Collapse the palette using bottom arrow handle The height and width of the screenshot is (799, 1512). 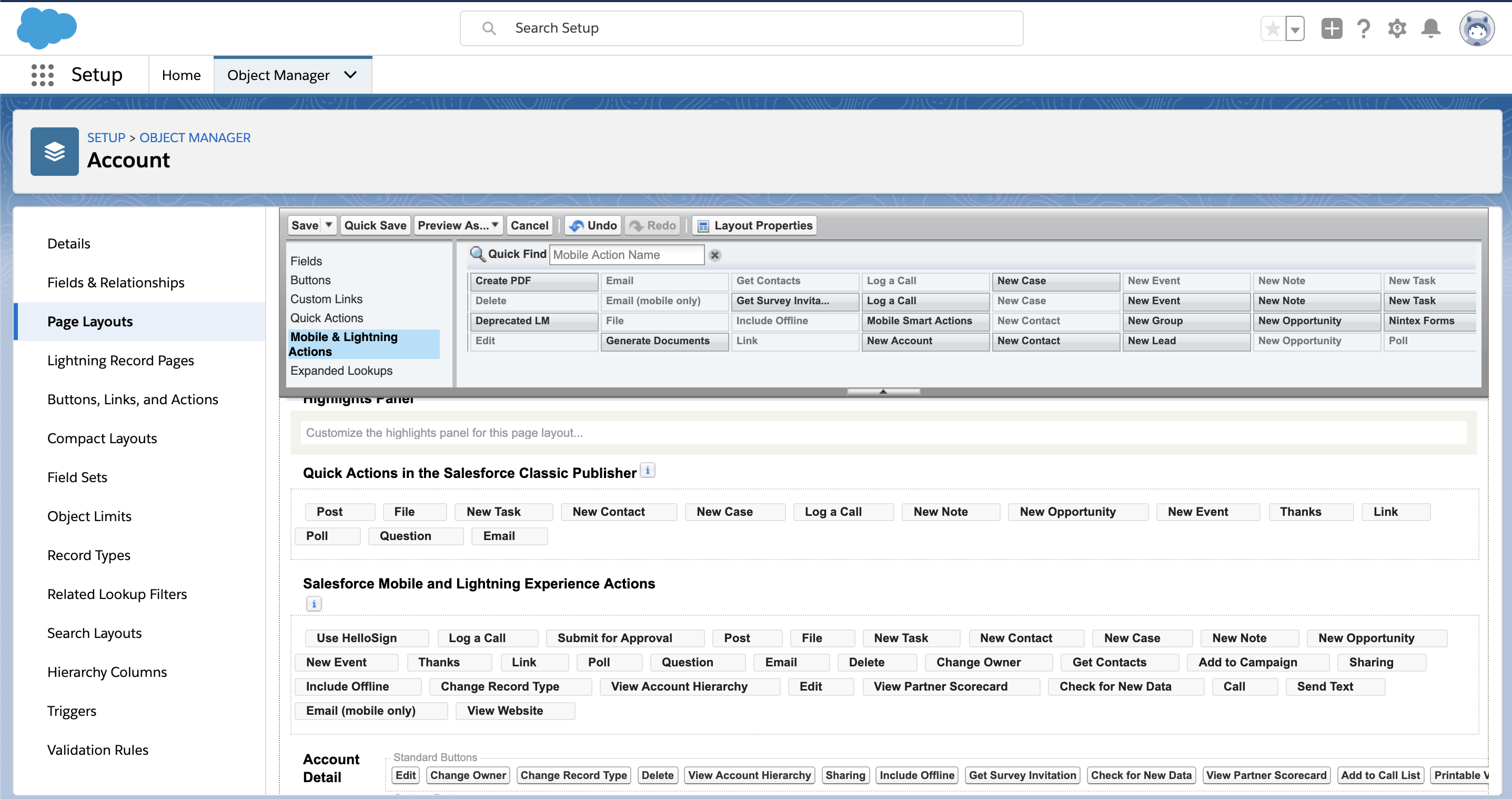tap(883, 392)
